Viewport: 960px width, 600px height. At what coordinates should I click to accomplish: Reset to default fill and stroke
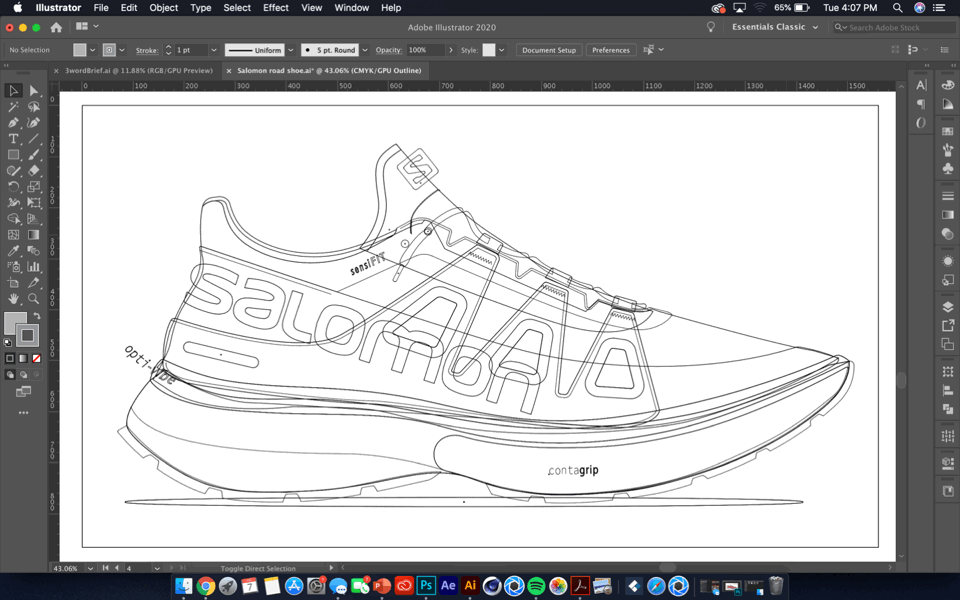pyautogui.click(x=7, y=343)
